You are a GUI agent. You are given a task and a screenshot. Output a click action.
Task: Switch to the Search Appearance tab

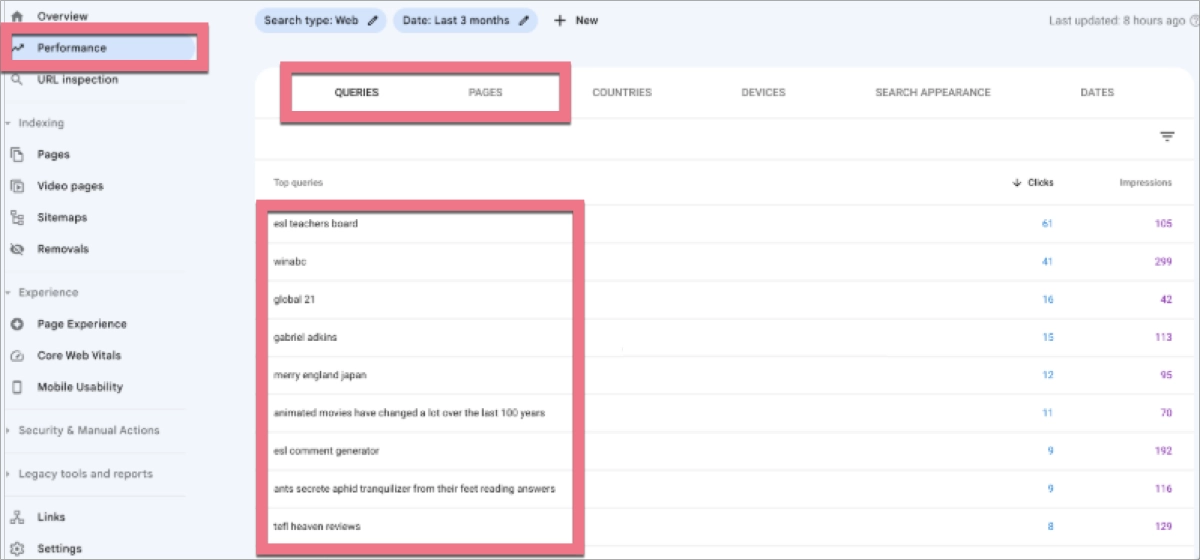(x=933, y=92)
